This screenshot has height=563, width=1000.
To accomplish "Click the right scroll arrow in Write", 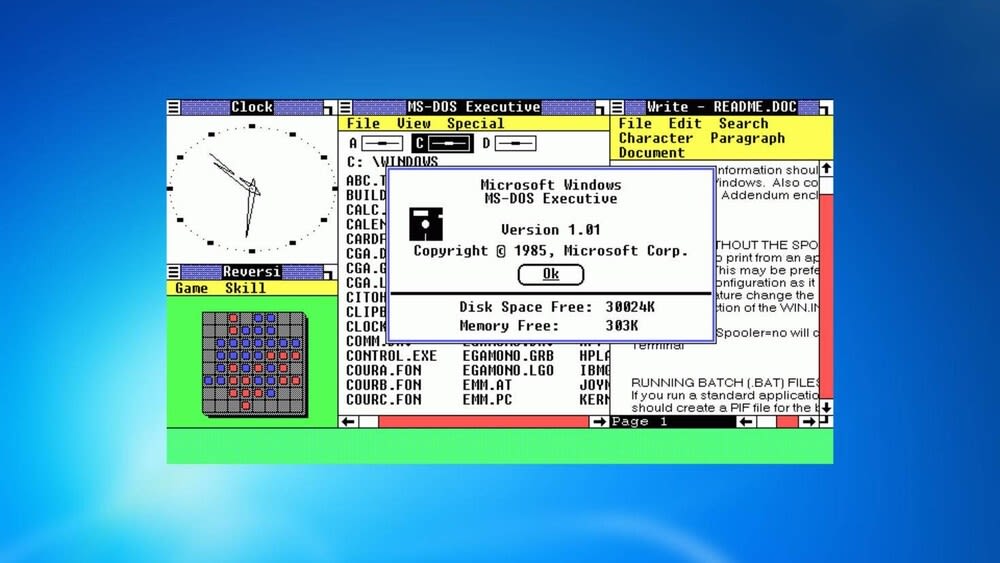I will [x=809, y=421].
